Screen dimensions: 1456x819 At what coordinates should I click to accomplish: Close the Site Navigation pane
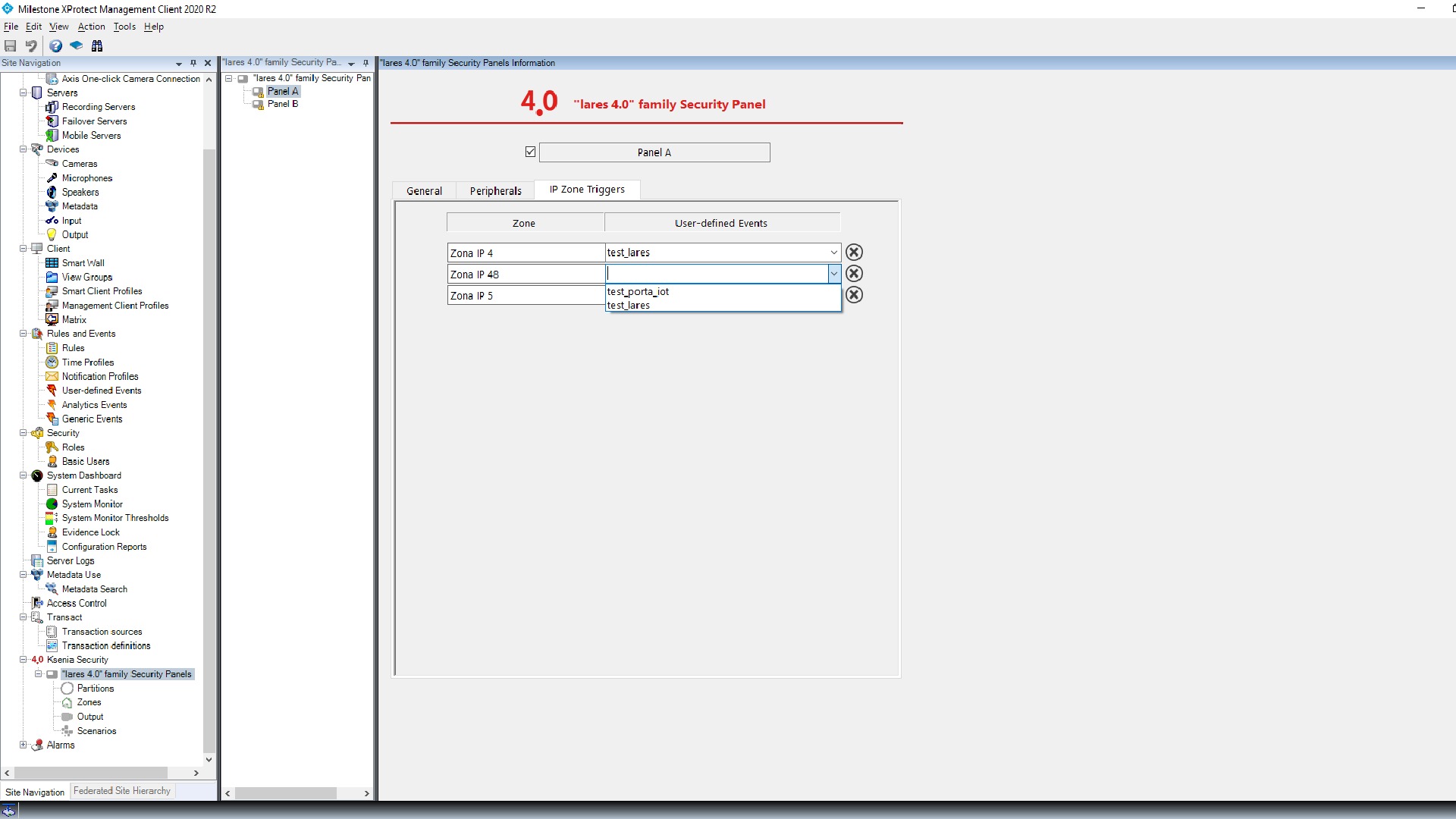(208, 63)
